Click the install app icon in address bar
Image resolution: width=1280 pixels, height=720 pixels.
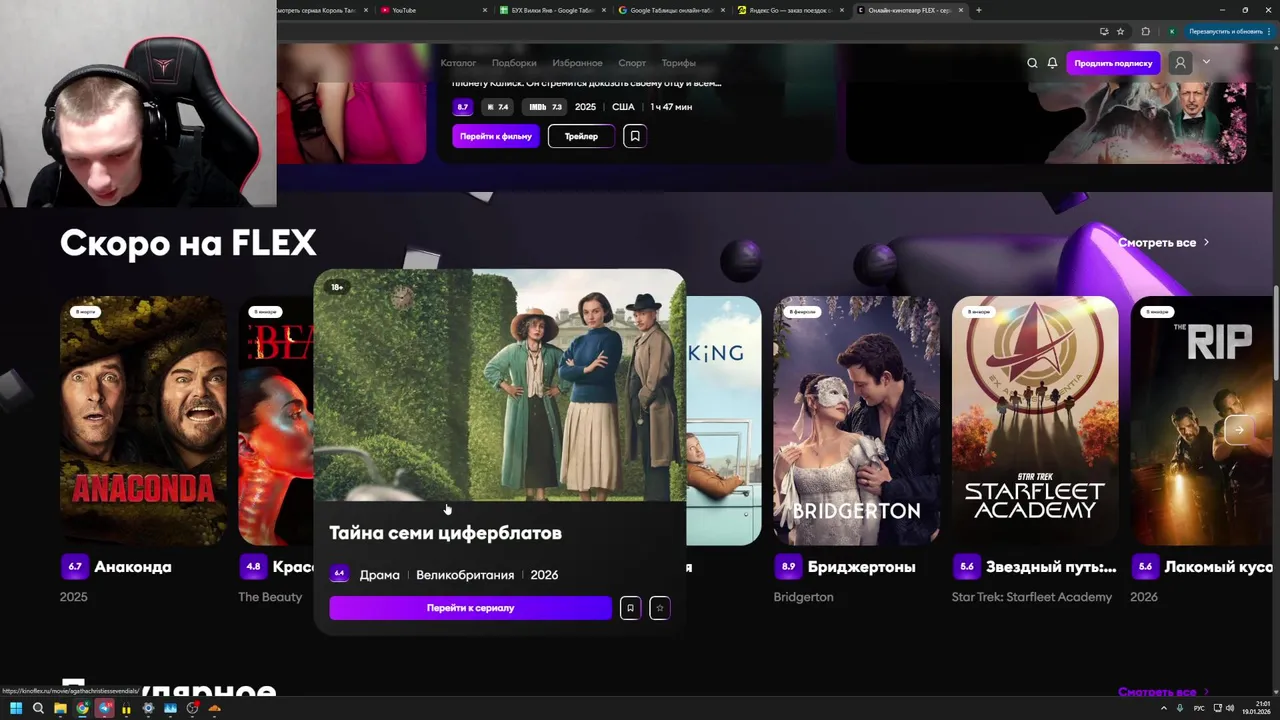point(1104,31)
